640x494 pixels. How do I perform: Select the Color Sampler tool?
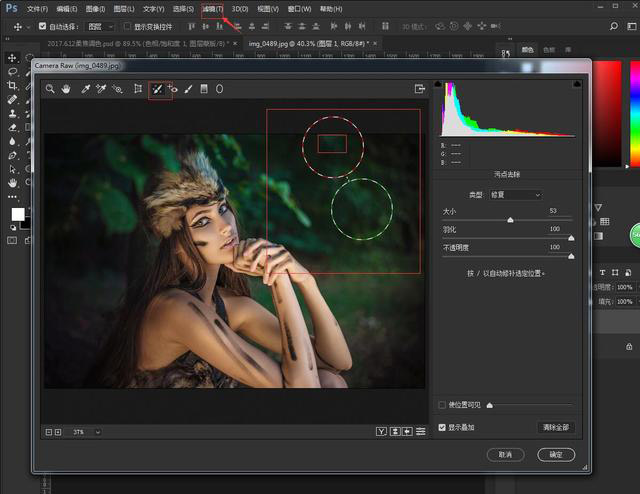tap(101, 89)
